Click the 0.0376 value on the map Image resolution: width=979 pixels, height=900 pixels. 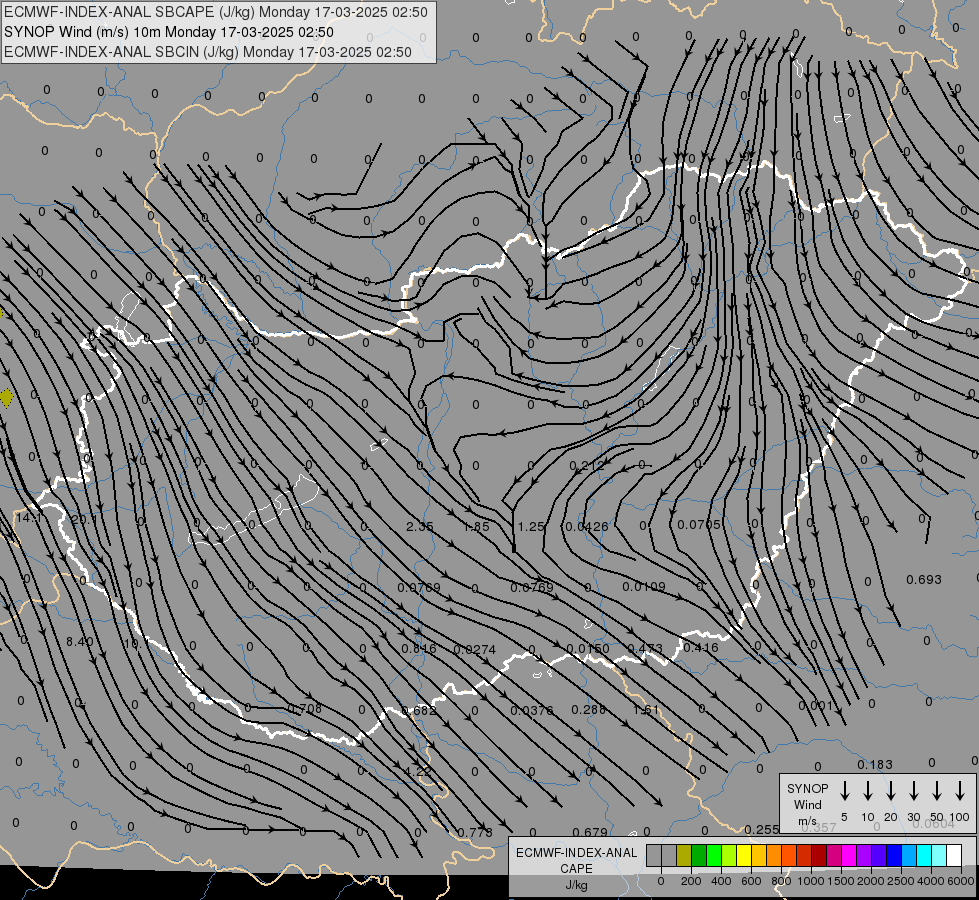531,710
